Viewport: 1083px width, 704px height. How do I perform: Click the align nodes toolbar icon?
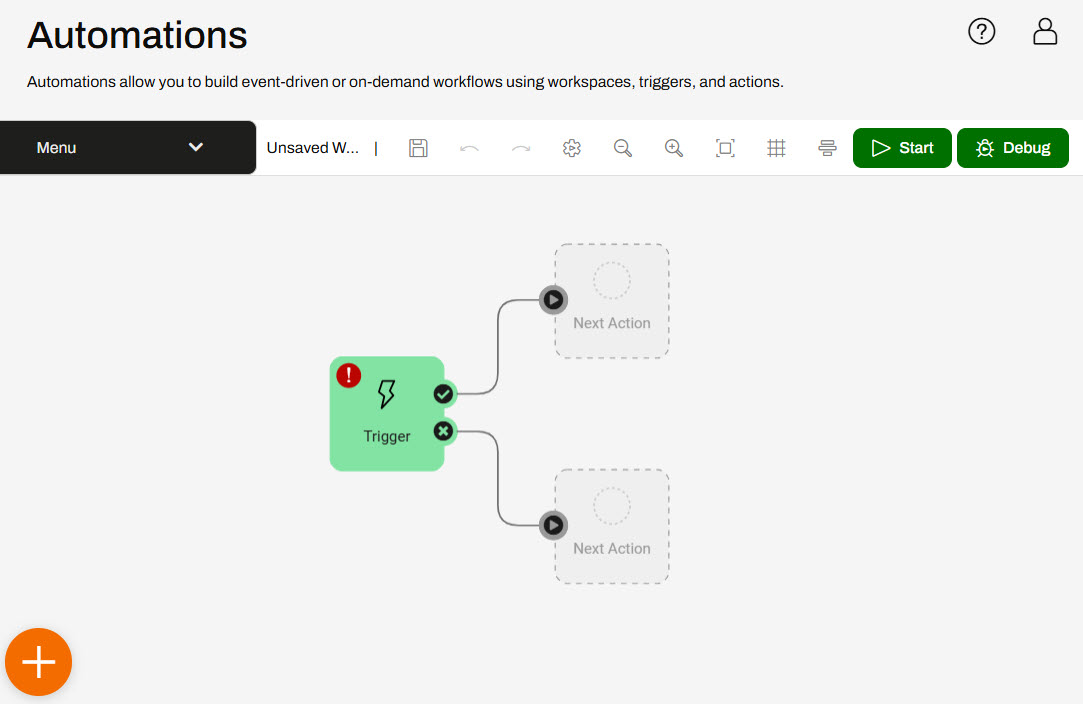[827, 148]
